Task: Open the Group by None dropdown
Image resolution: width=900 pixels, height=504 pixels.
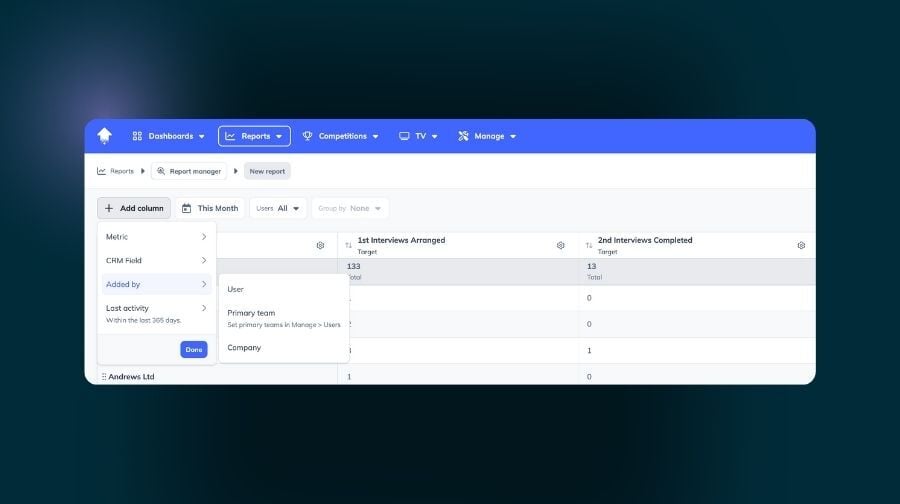Action: [350, 208]
